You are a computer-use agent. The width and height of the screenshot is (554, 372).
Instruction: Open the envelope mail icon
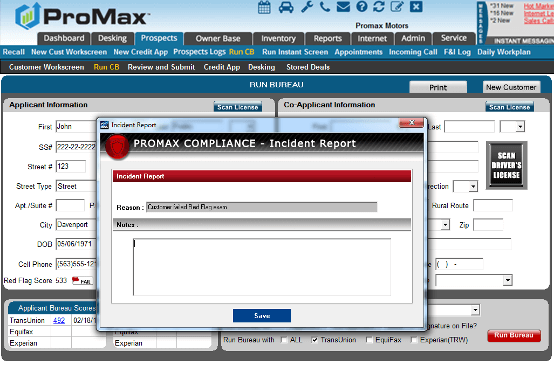coord(343,7)
